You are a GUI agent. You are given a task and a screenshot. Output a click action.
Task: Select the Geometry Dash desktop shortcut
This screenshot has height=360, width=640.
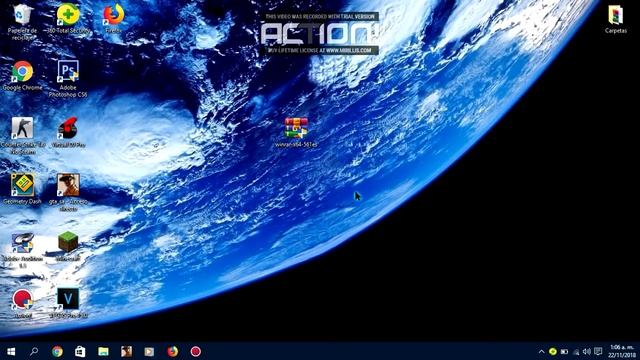pos(22,189)
